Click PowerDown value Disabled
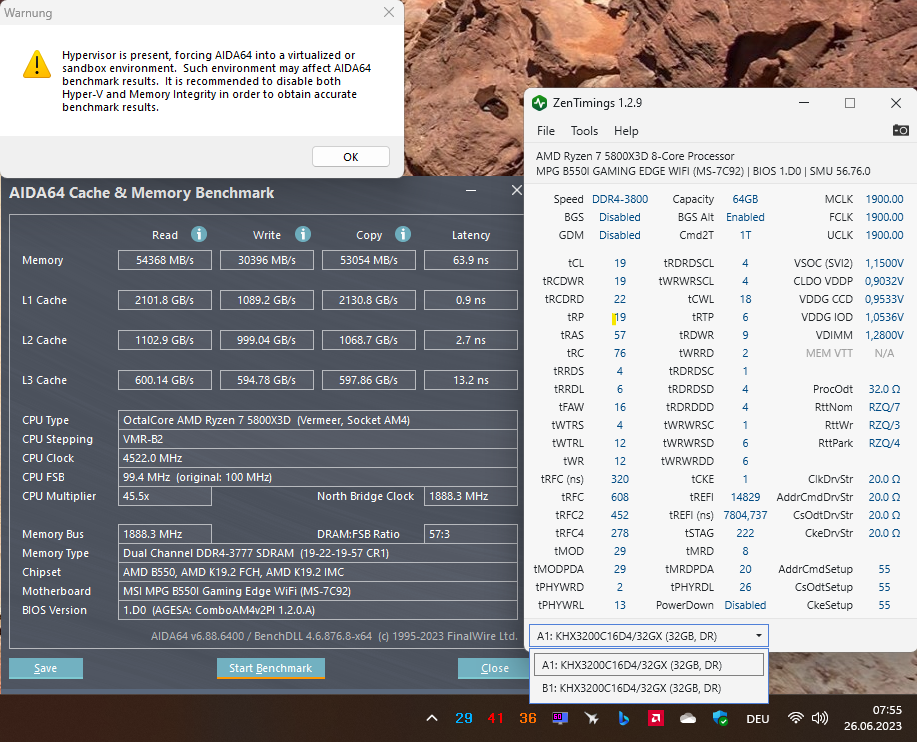 pos(745,605)
